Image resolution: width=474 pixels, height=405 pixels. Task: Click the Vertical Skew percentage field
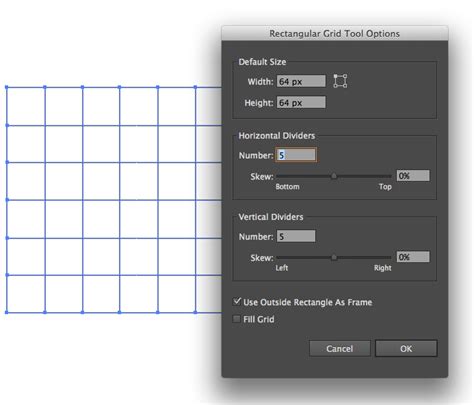coord(413,257)
